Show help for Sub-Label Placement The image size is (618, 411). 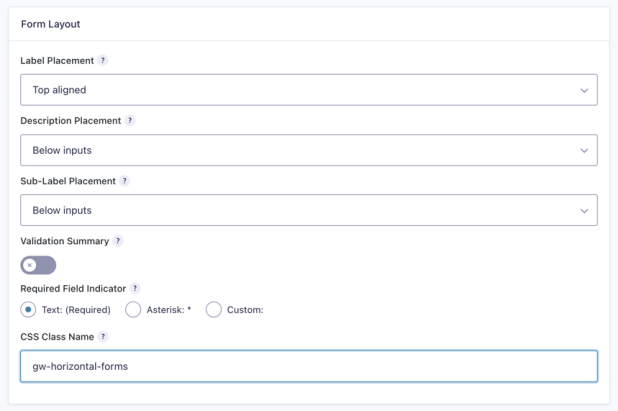click(125, 181)
